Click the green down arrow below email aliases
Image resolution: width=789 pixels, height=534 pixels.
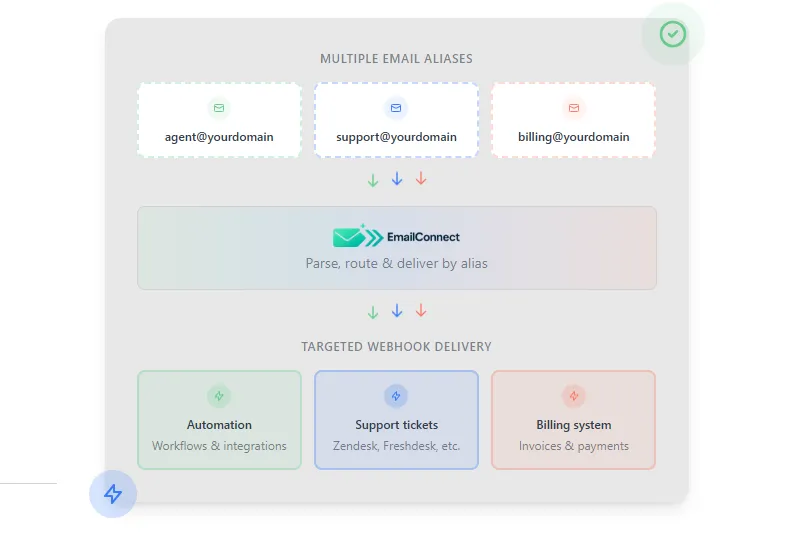coord(373,180)
